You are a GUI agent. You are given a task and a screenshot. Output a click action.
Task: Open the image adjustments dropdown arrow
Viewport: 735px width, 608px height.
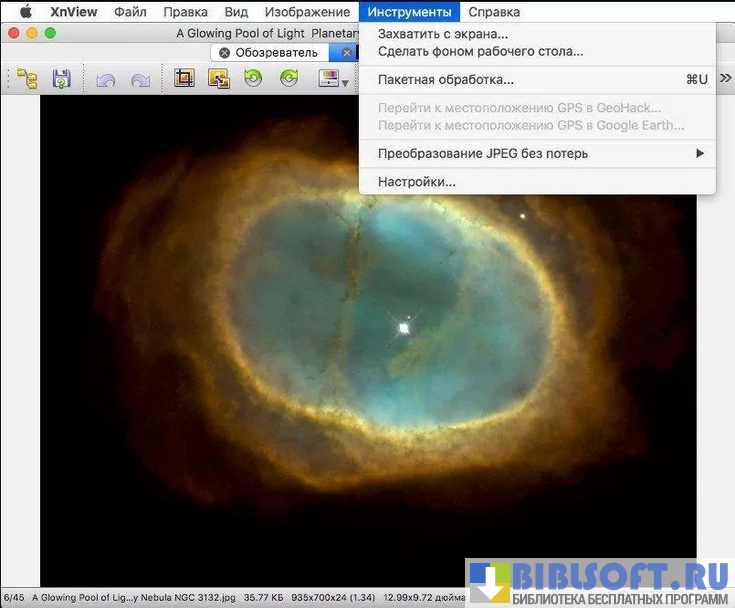[x=345, y=82]
